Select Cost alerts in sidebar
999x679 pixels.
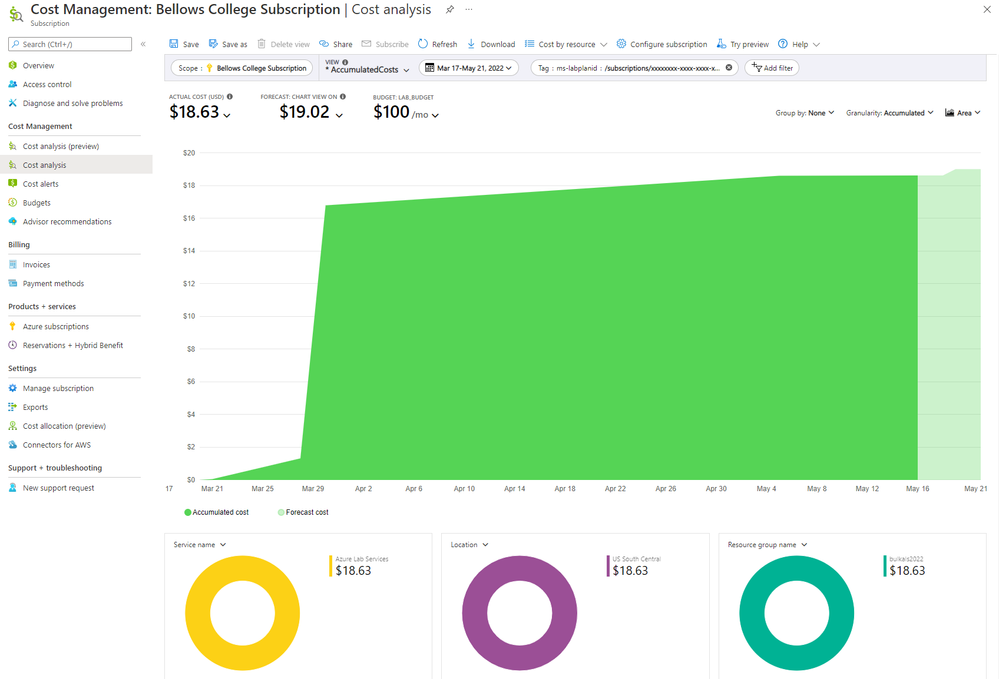[x=41, y=183]
